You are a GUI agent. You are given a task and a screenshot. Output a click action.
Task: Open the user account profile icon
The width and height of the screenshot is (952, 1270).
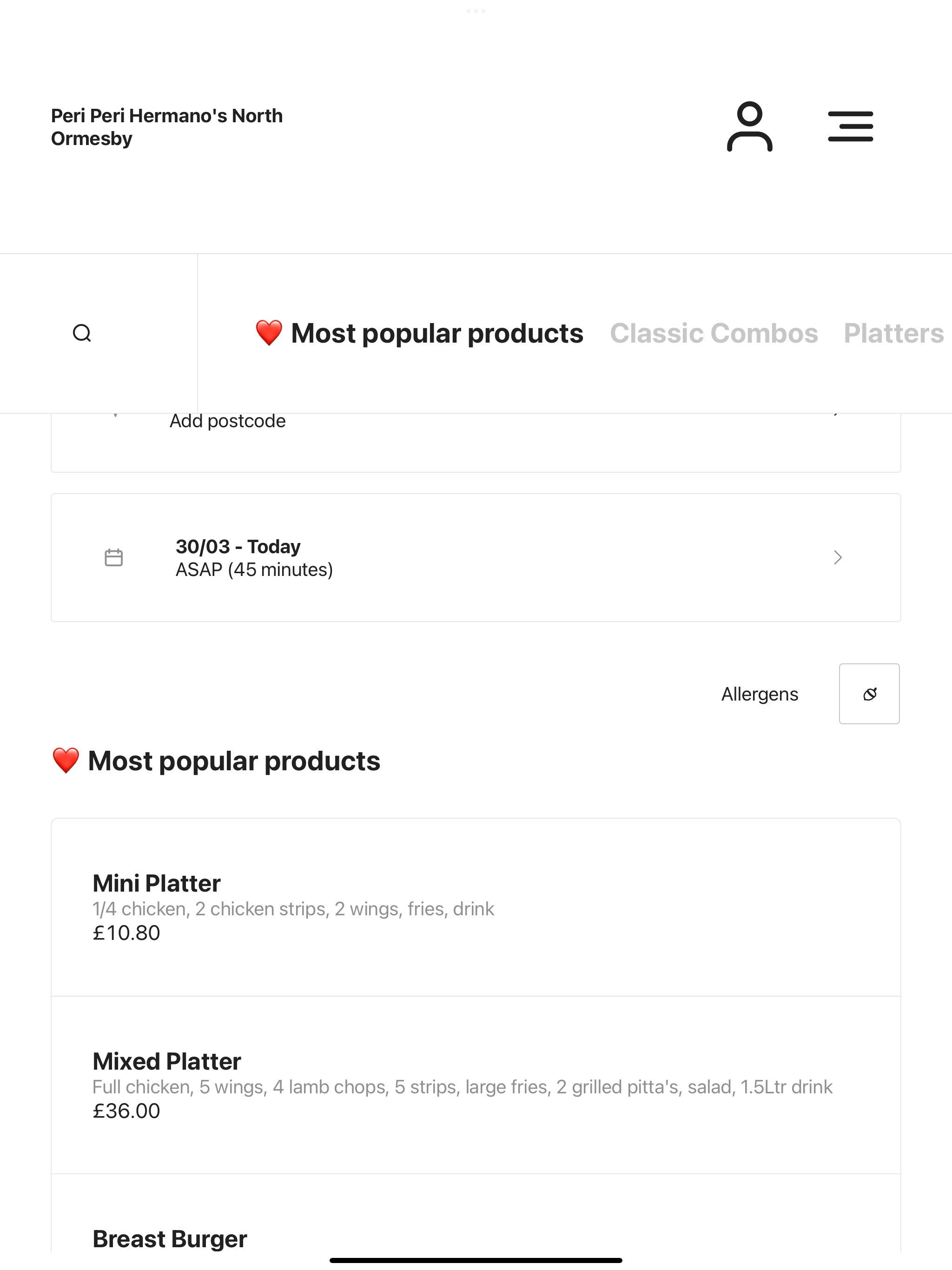pyautogui.click(x=749, y=126)
